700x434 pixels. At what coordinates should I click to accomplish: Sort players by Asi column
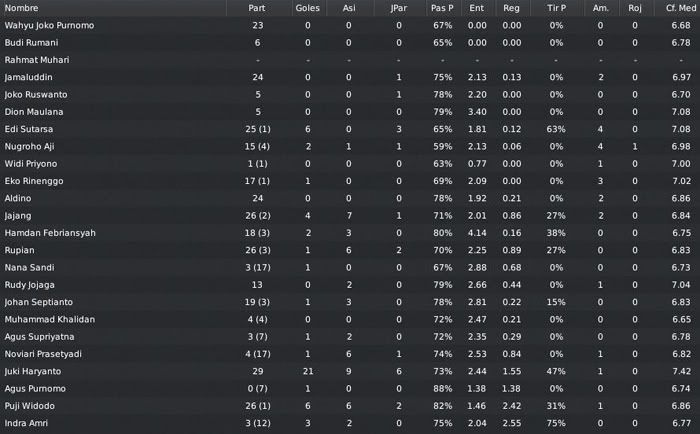coord(349,8)
